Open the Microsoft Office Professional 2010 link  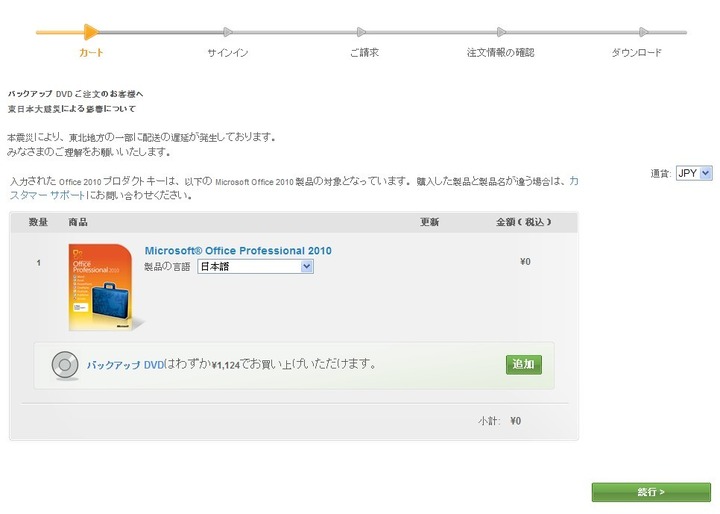(238, 251)
